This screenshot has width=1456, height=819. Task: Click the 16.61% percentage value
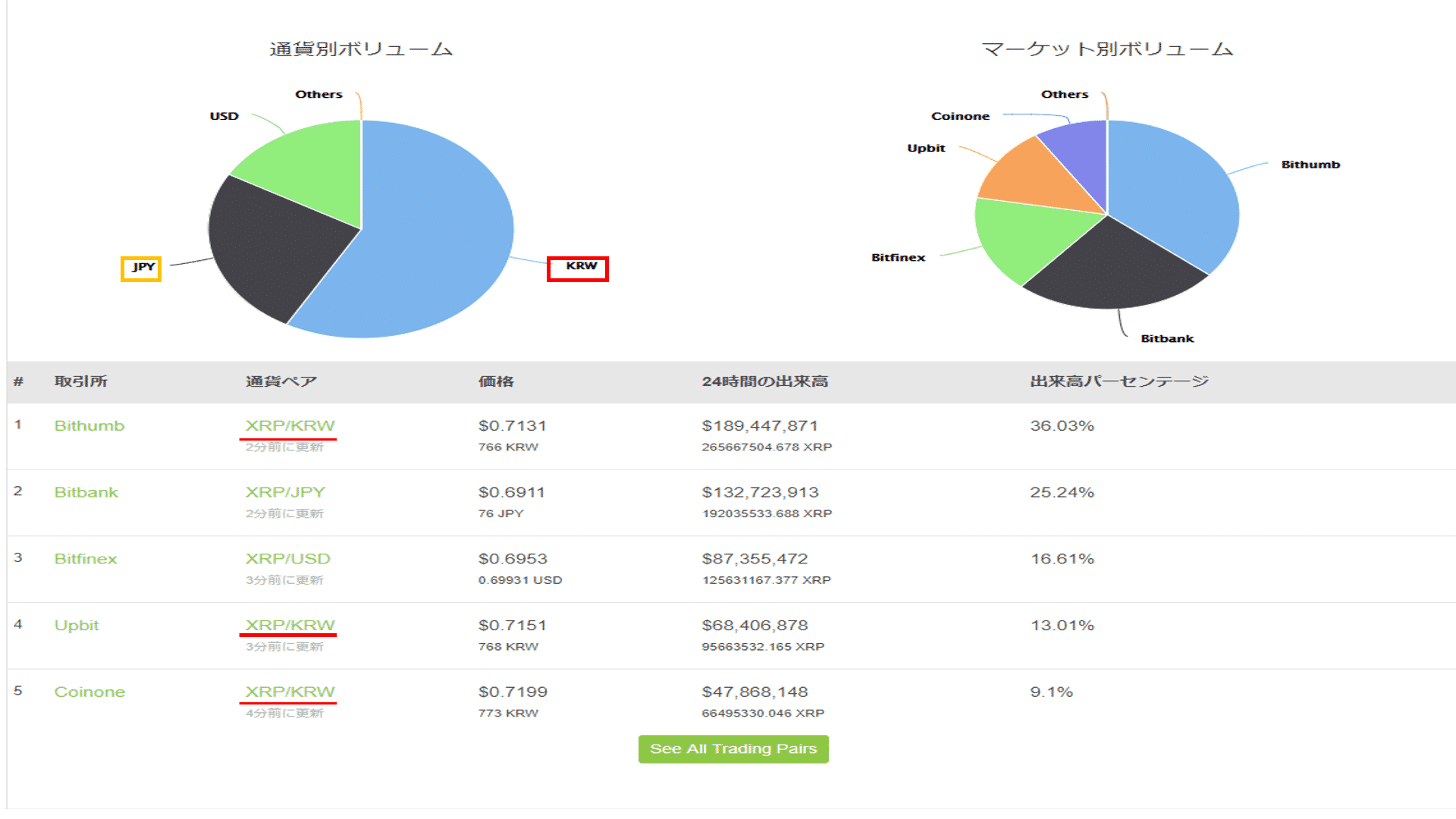point(1062,559)
